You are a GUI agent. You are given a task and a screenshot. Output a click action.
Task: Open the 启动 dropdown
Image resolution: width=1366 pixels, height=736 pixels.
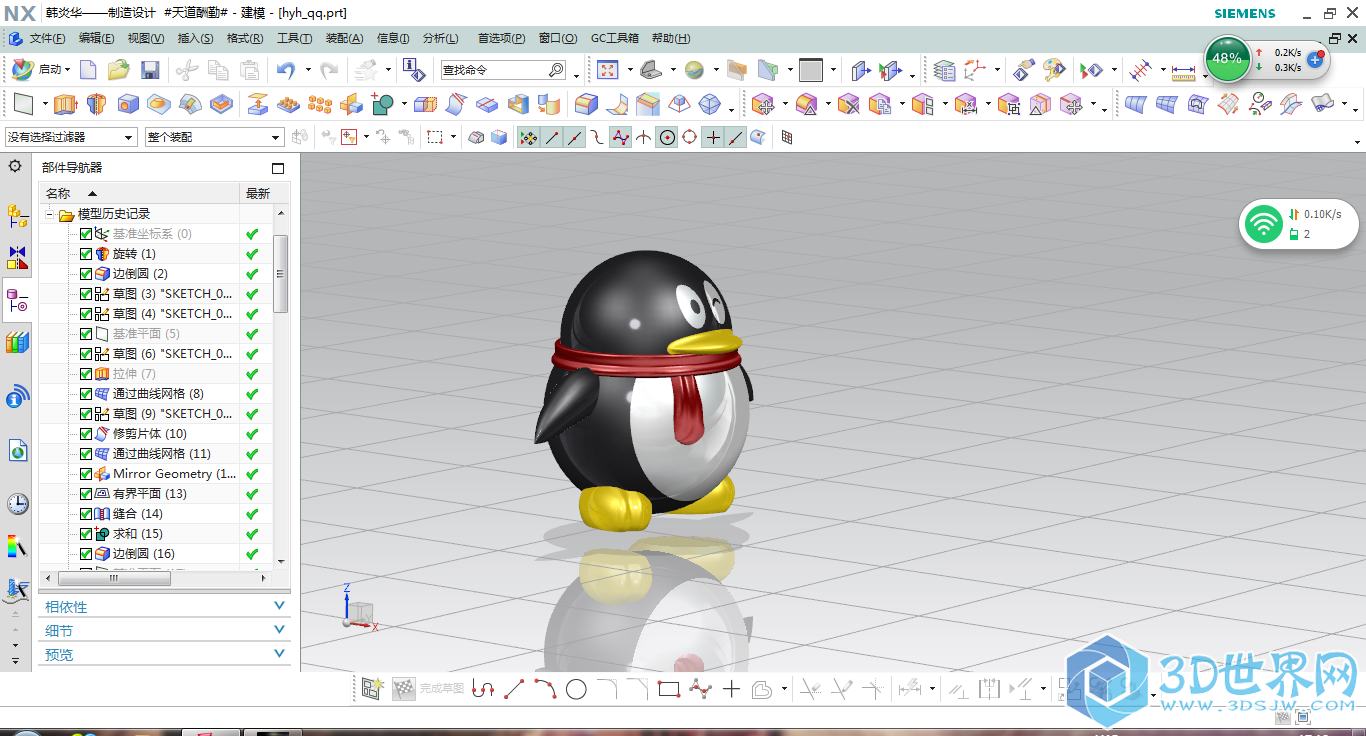click(42, 70)
